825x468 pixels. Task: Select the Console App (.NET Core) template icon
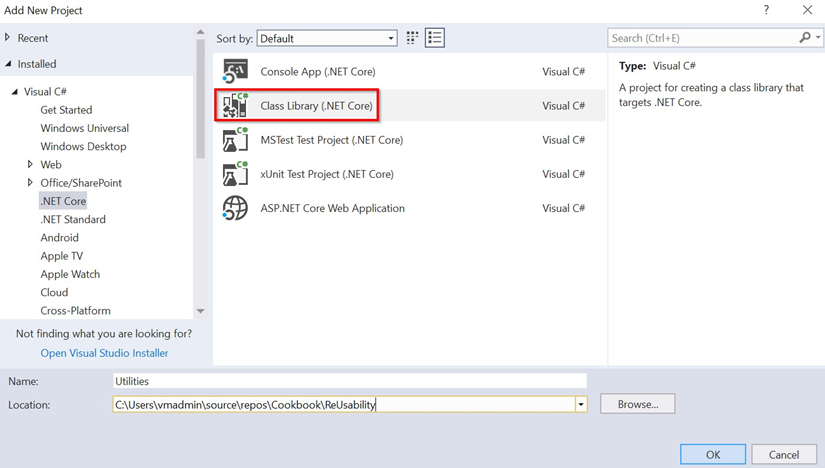click(234, 72)
